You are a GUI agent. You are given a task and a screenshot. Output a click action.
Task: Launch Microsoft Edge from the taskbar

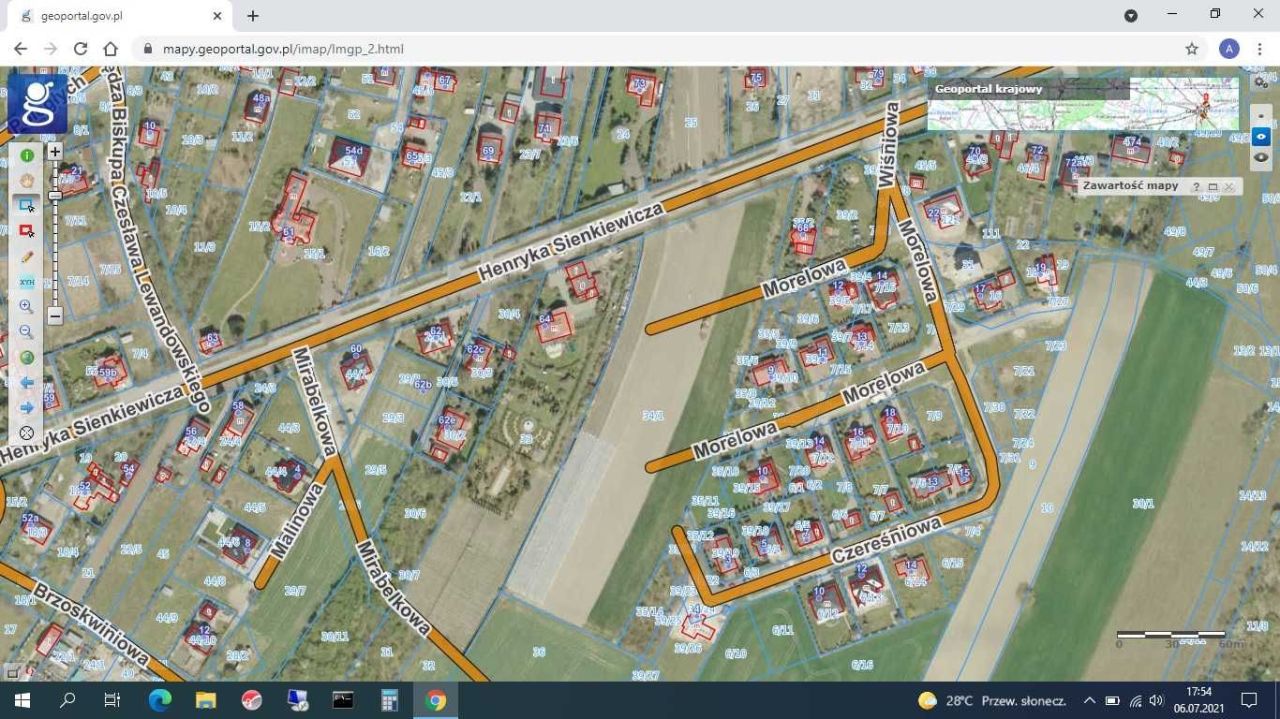[x=160, y=700]
